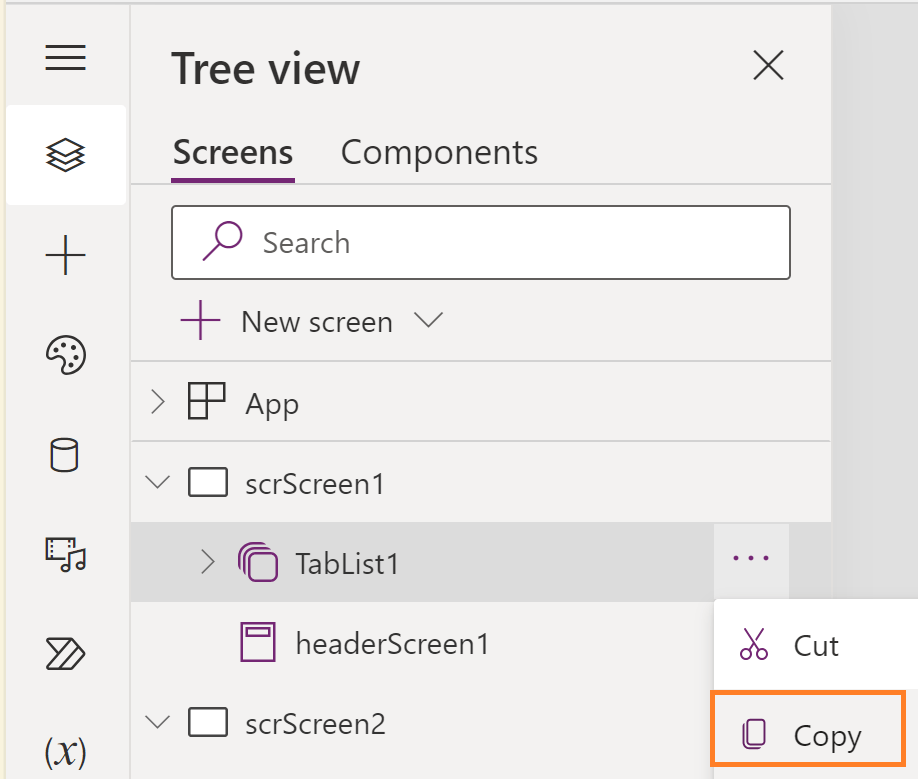Click the Search input field

point(480,243)
